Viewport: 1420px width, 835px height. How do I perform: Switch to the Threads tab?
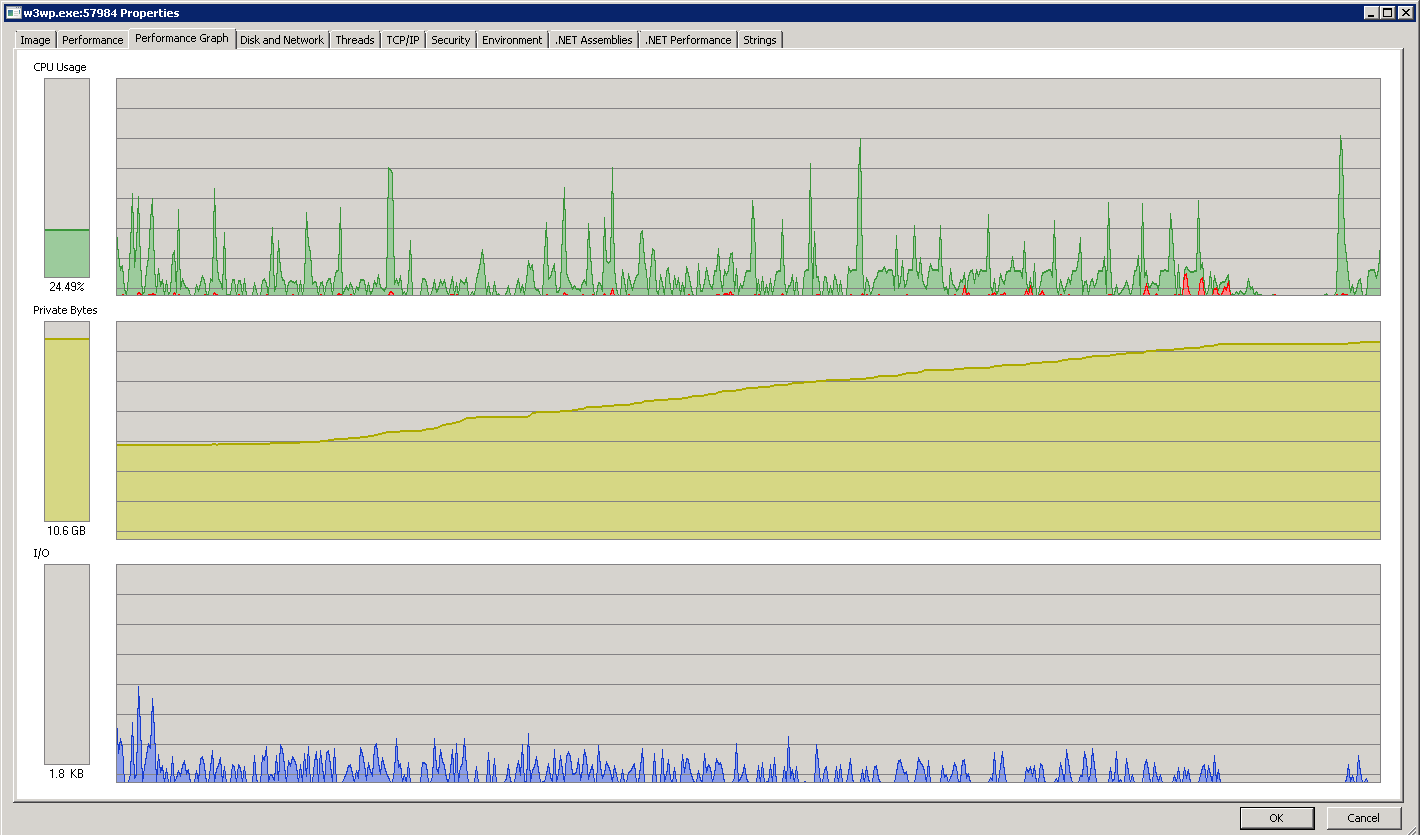tap(355, 40)
